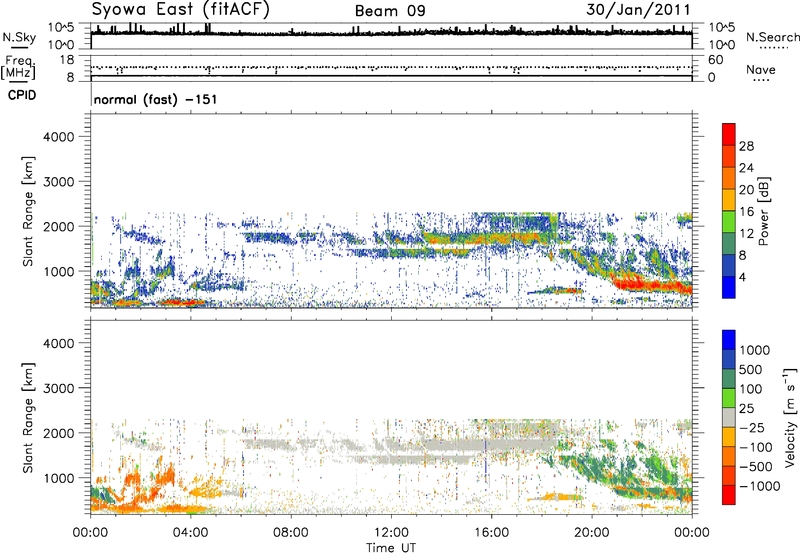Click the "4000" tick of the power panel

pyautogui.click(x=58, y=137)
